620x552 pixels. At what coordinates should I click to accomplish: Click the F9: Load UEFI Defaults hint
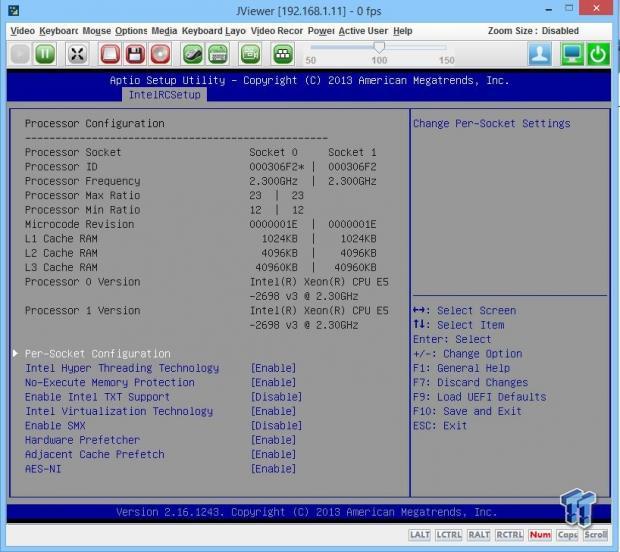[x=479, y=397]
